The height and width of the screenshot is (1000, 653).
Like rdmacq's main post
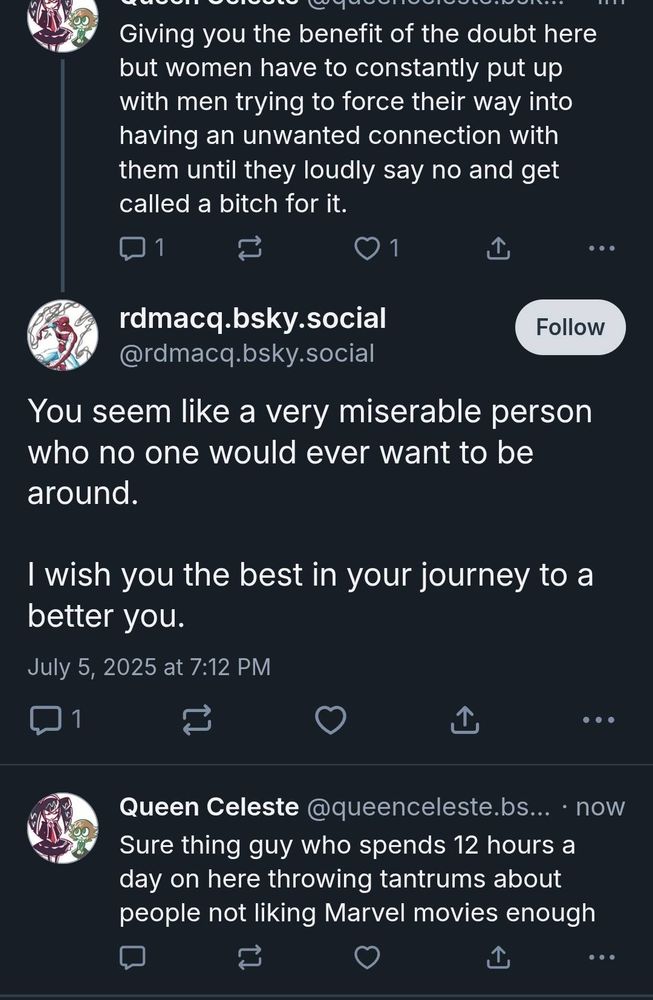pos(331,719)
